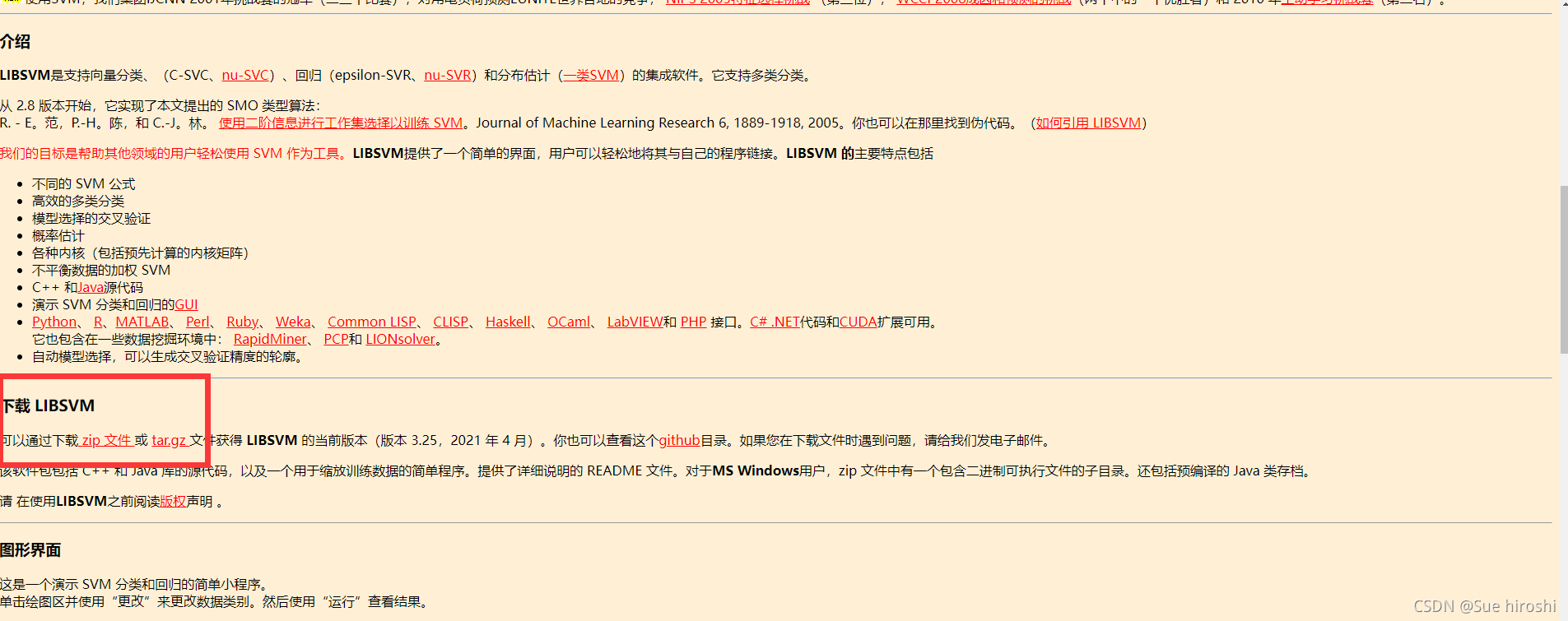Screen dimensions: 1568x621
Task: Follow the 一类SVM link
Action: click(591, 76)
